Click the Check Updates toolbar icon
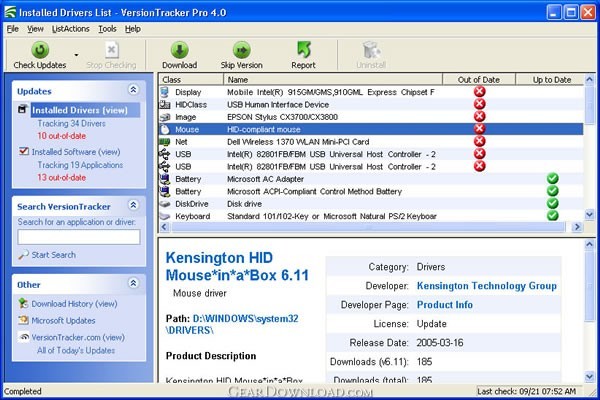Screen dimensions: 600x400 [40, 50]
